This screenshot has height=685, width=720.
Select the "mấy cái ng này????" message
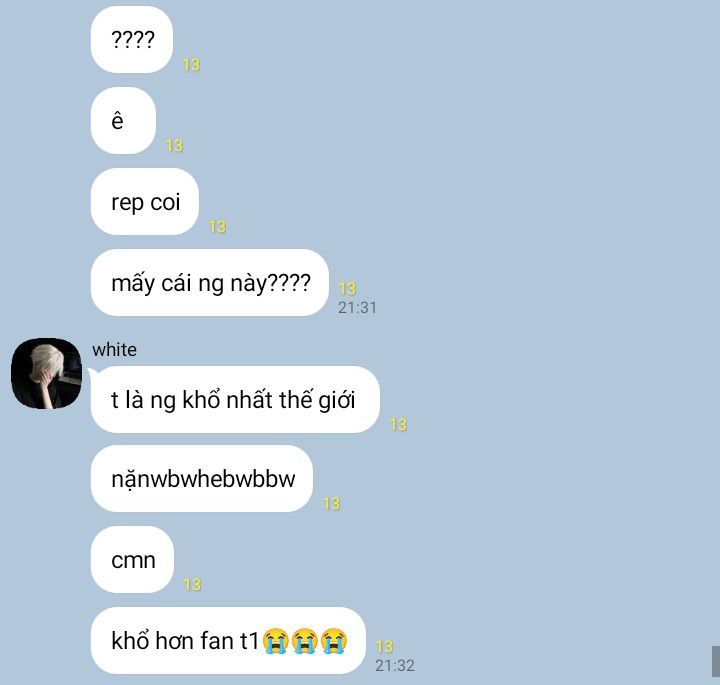point(210,283)
